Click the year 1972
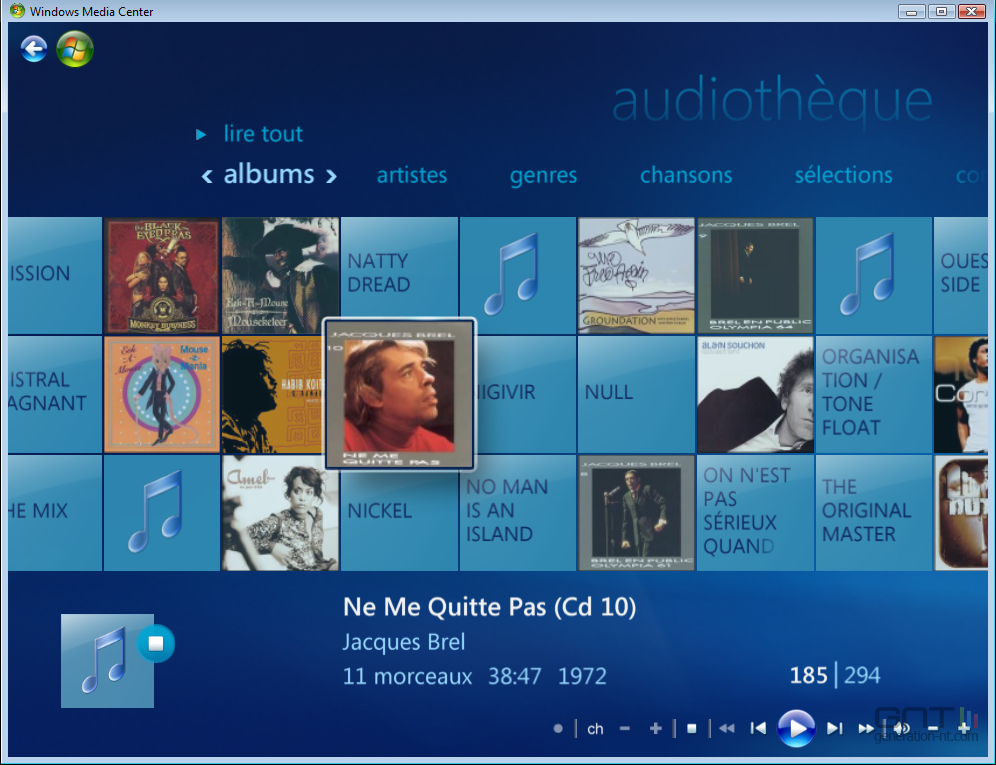Viewport: 996px width, 765px height. click(x=582, y=676)
